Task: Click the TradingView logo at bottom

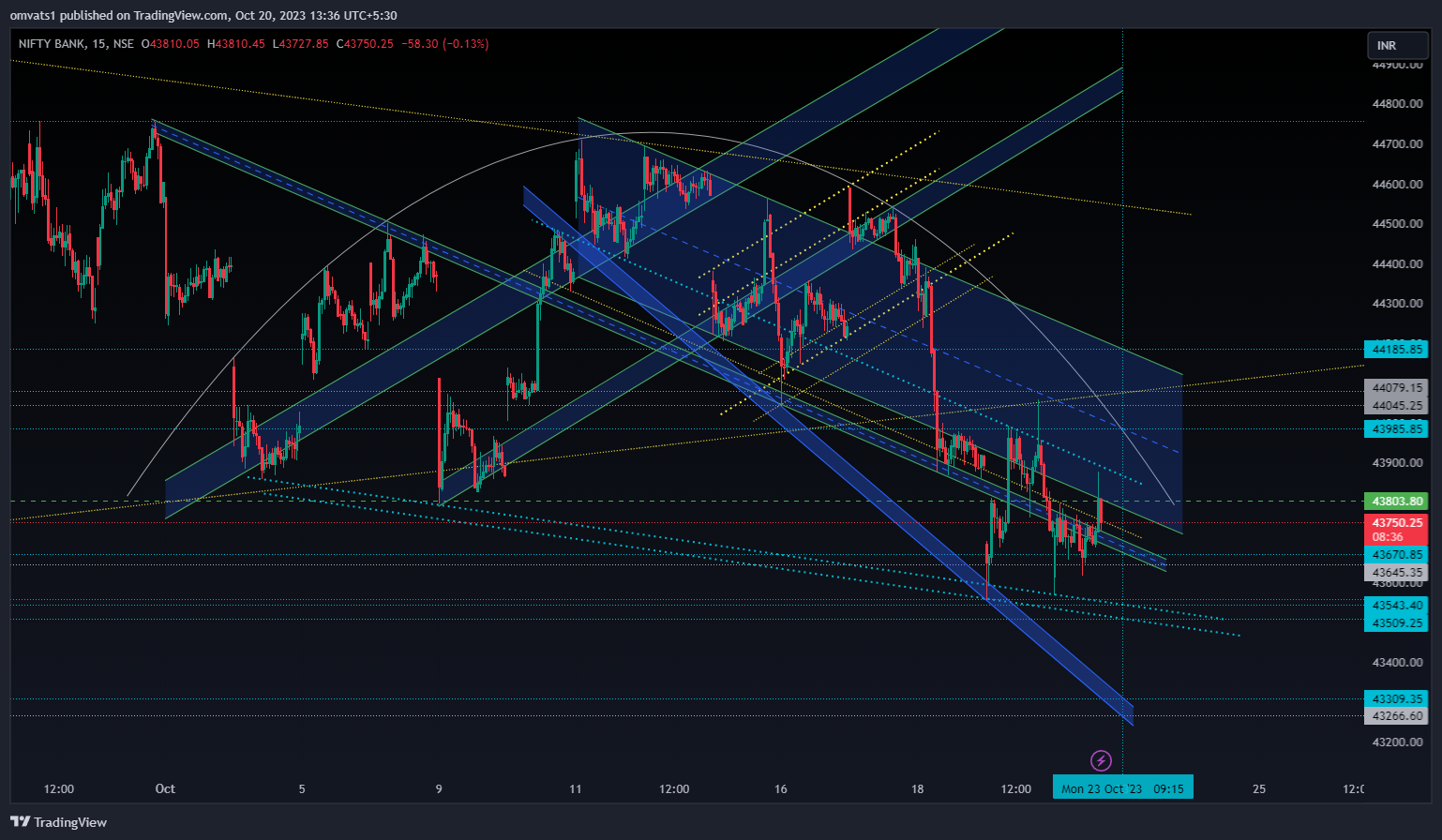Action: point(58,822)
